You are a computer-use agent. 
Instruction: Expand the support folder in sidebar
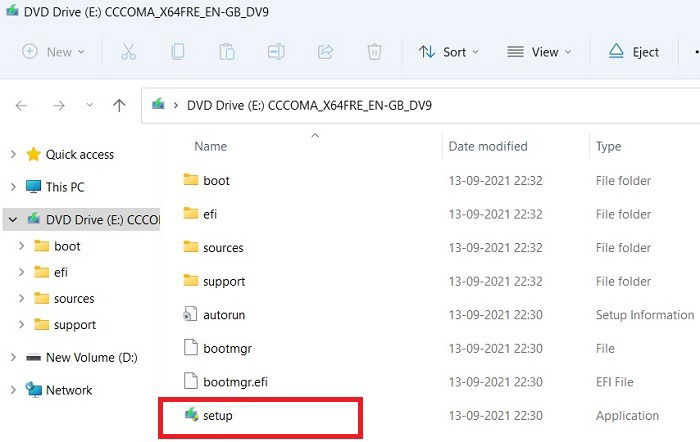tap(21, 325)
